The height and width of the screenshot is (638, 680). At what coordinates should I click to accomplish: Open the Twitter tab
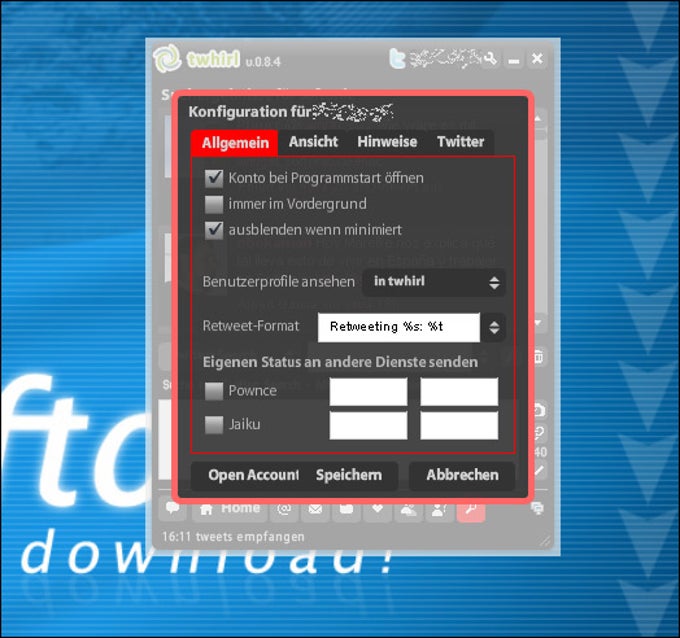(x=461, y=142)
